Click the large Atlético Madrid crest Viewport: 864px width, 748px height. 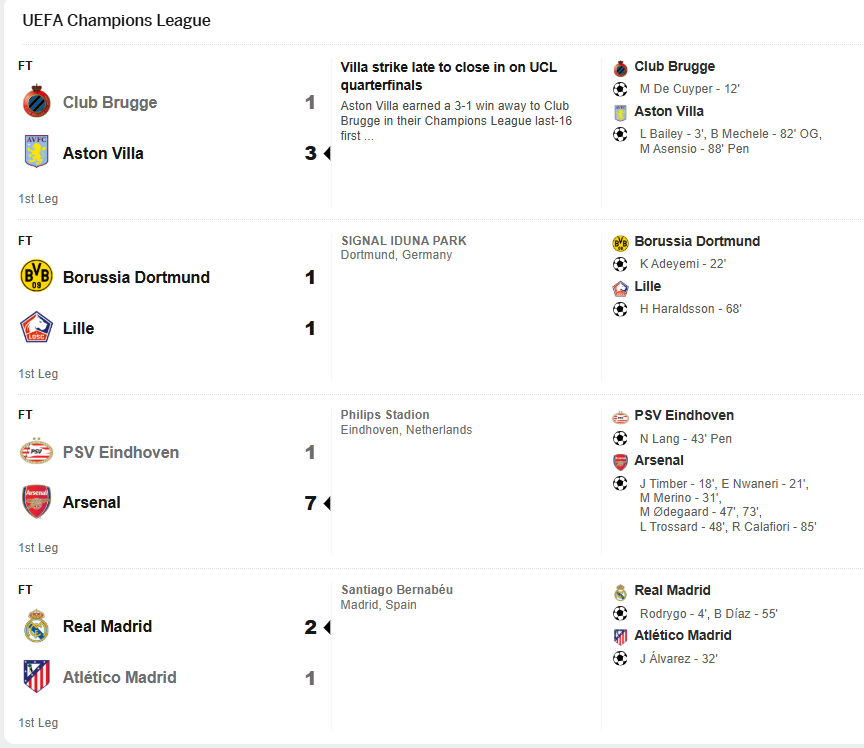(36, 676)
